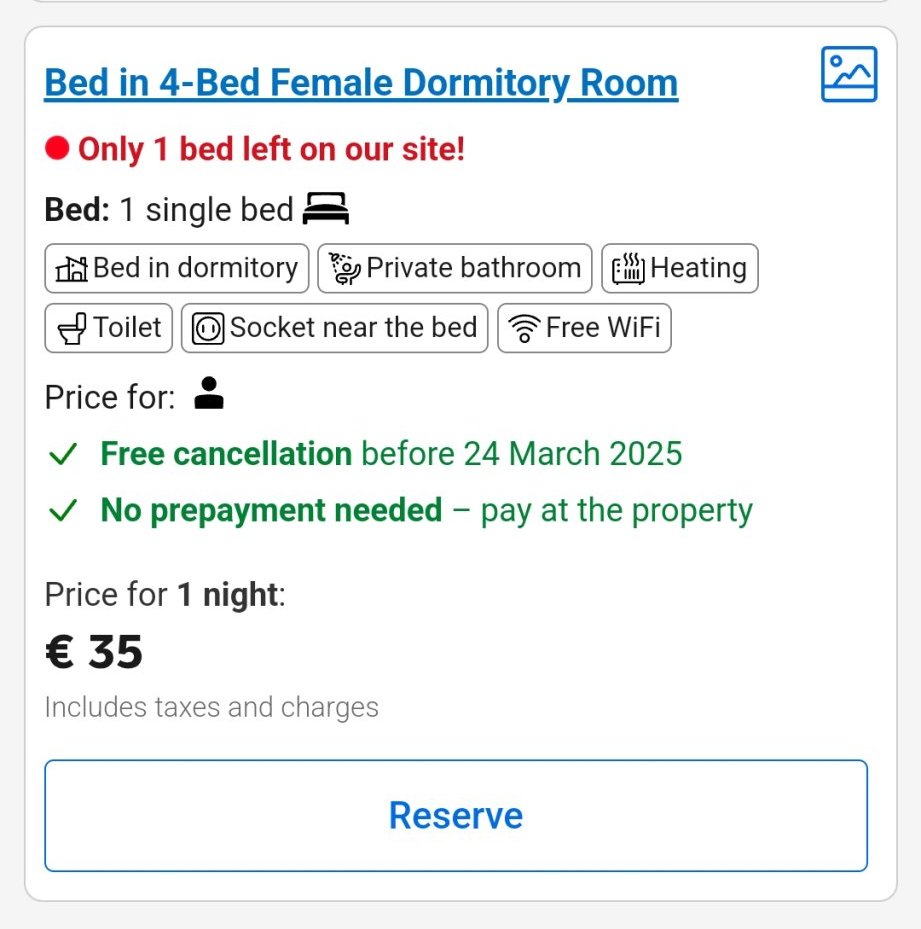The image size is (921, 929).
Task: Click the free cancellation checkmark
Action: (63, 455)
